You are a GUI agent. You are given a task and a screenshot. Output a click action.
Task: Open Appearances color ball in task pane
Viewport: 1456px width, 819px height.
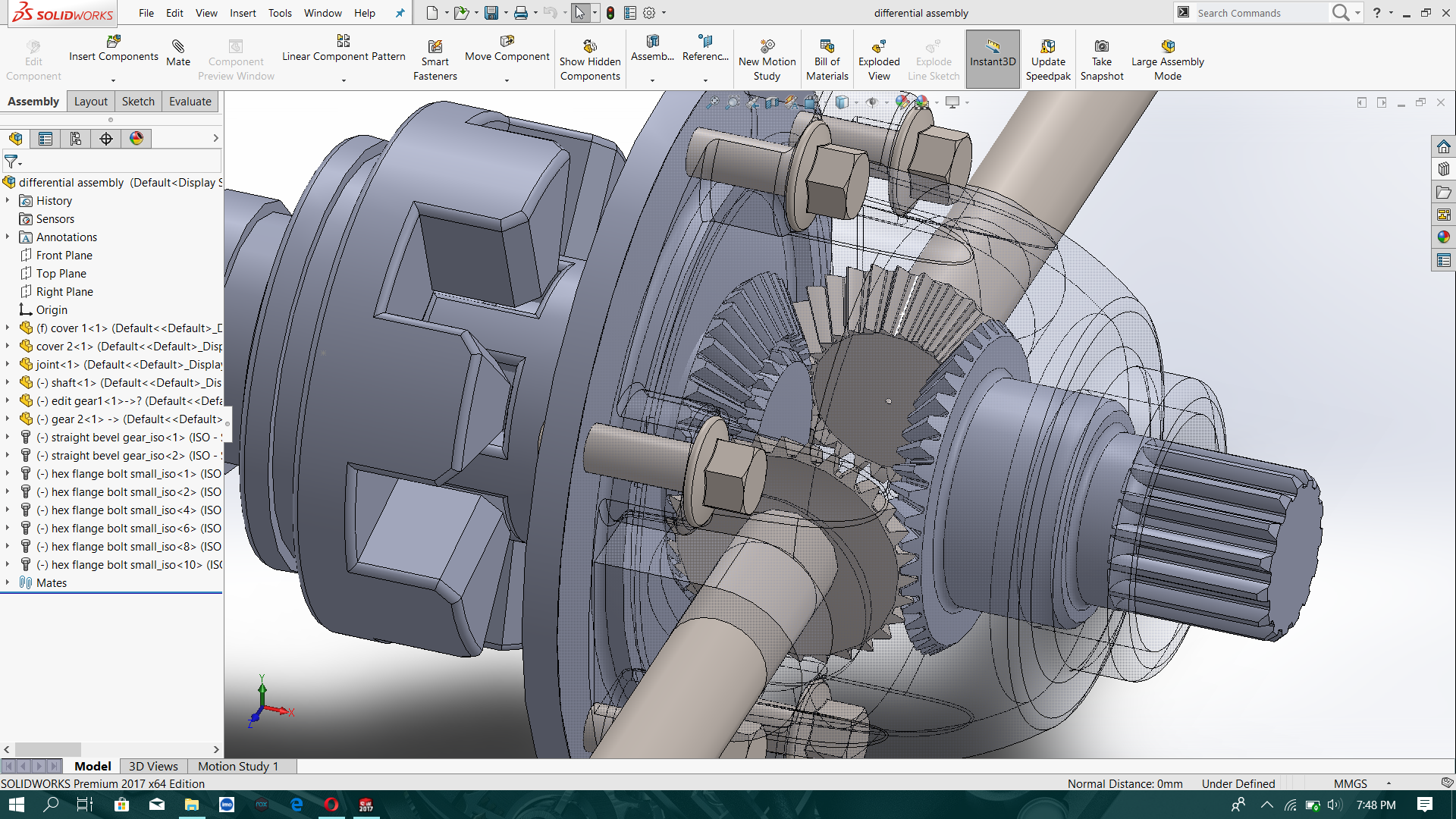pyautogui.click(x=1443, y=237)
